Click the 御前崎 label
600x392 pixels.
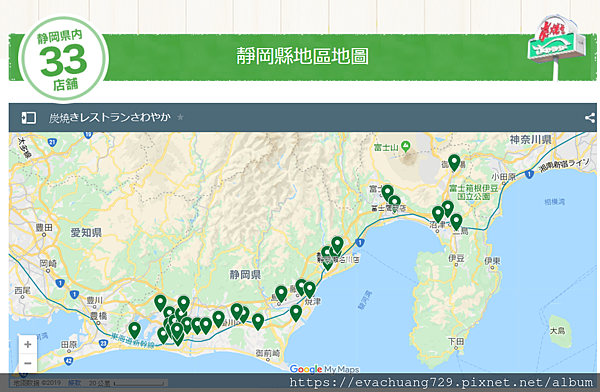268,353
